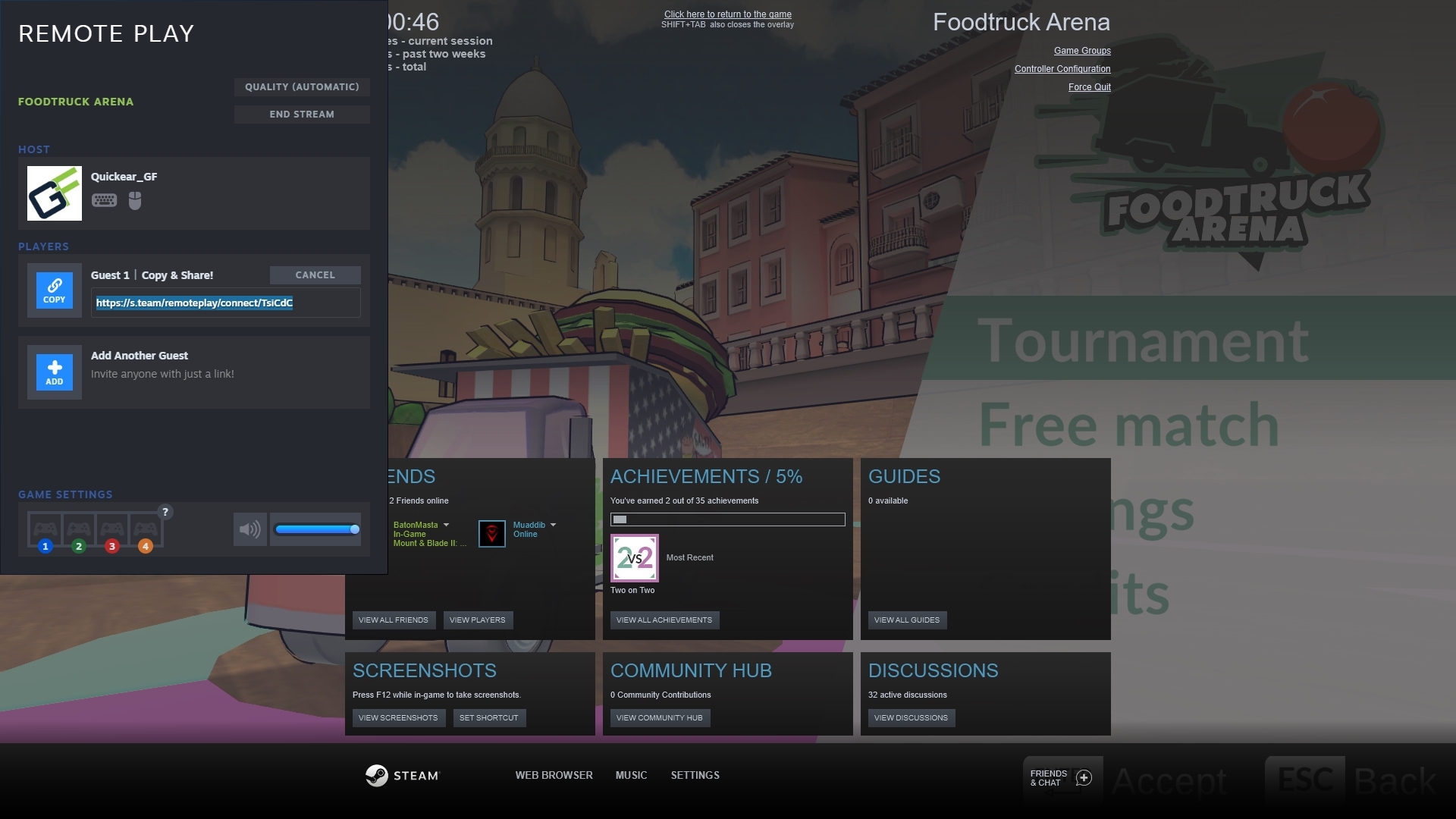Click the Two on Two achievement icon
The height and width of the screenshot is (819, 1456).
(x=635, y=558)
